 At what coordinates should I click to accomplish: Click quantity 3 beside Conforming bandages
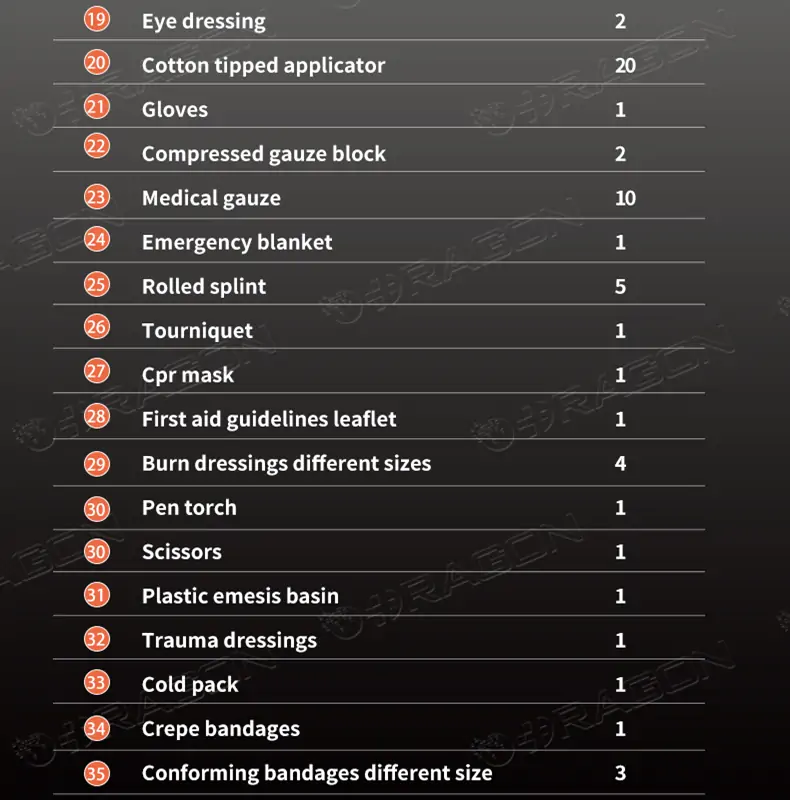(x=621, y=773)
